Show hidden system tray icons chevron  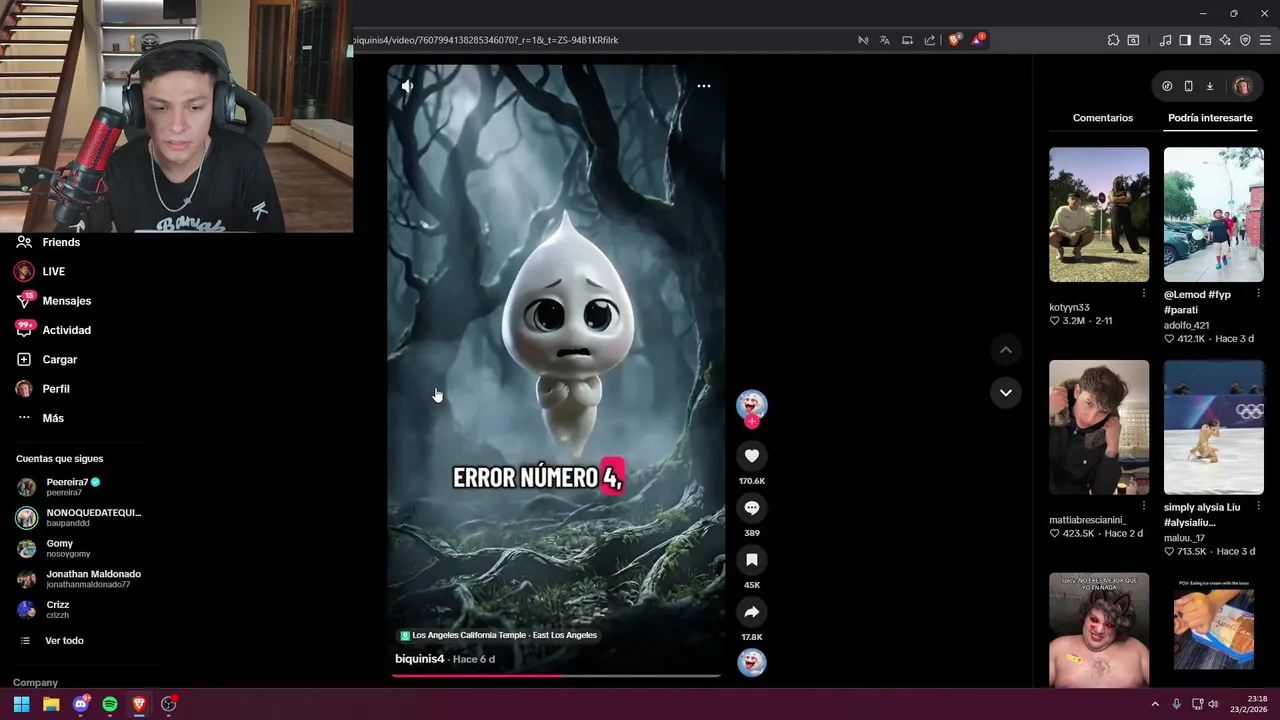(1155, 704)
